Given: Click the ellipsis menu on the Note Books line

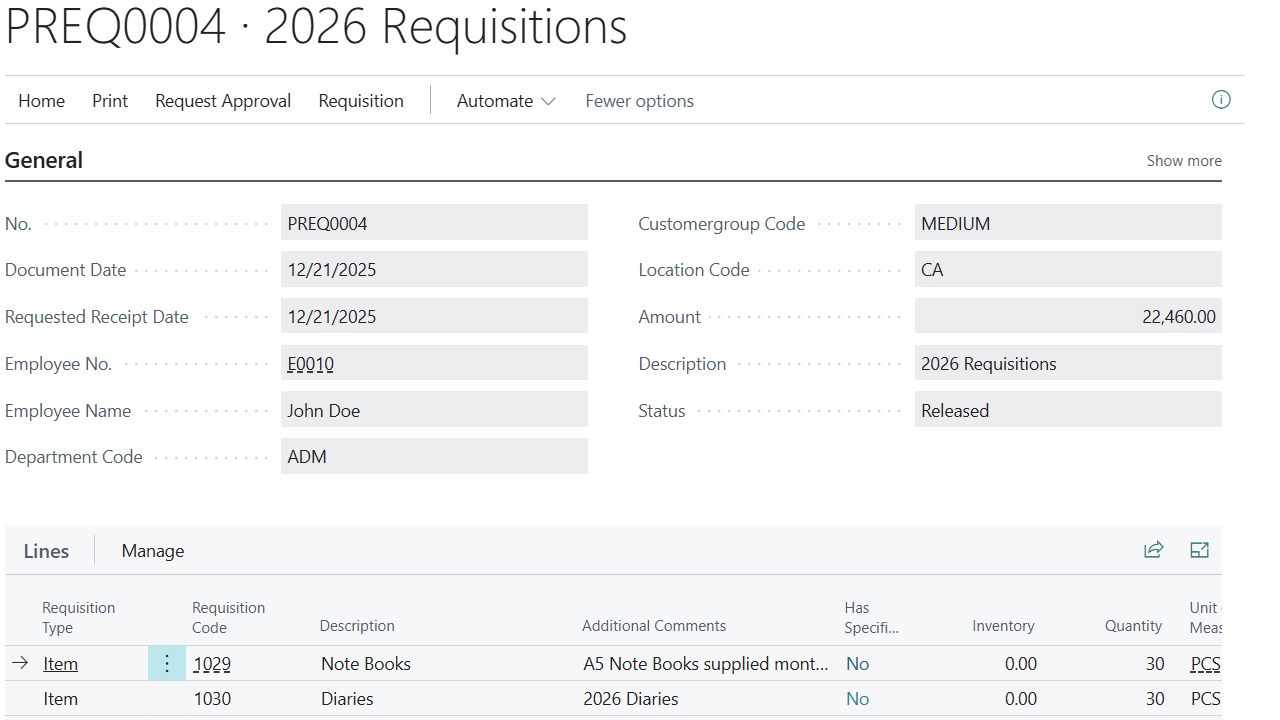Looking at the screenshot, I should [166, 663].
